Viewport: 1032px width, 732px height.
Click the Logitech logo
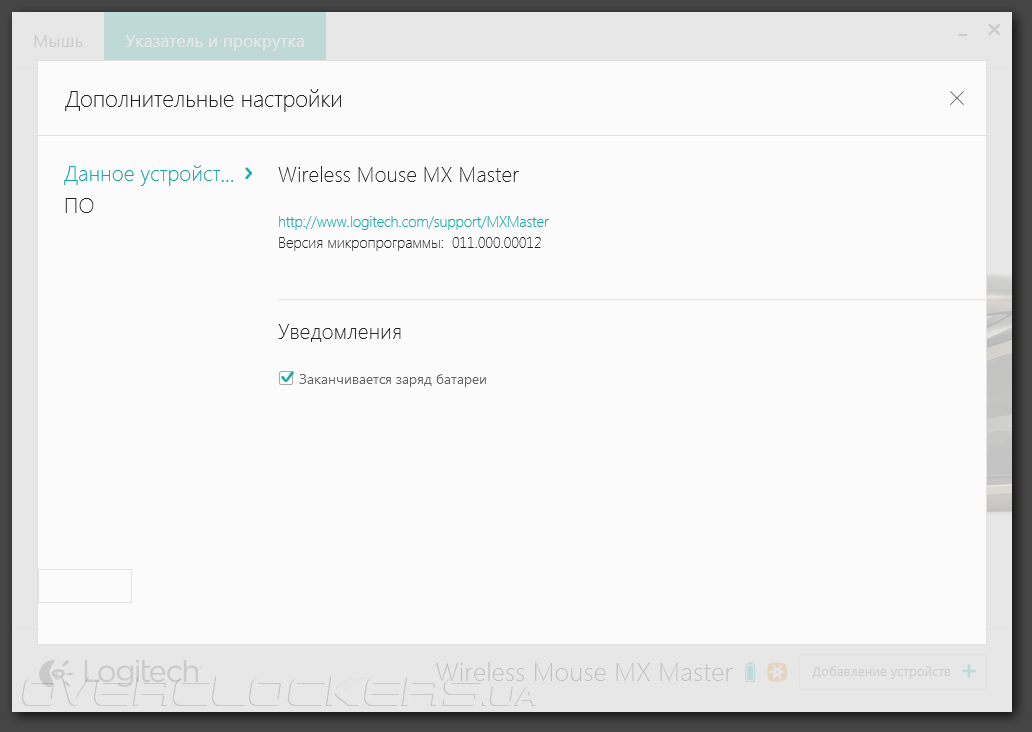click(118, 673)
